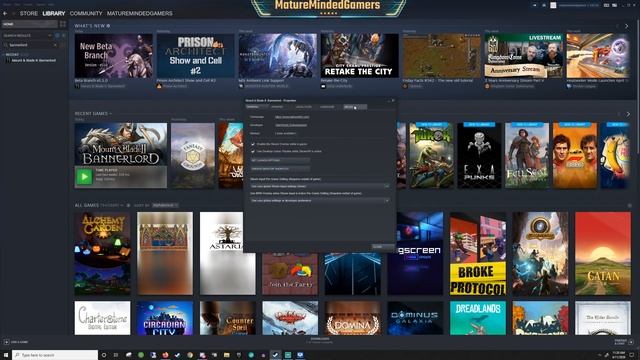Toggle Use Desktop Game Theatre while SteamVR active
The width and height of the screenshot is (640, 360).
(253, 151)
